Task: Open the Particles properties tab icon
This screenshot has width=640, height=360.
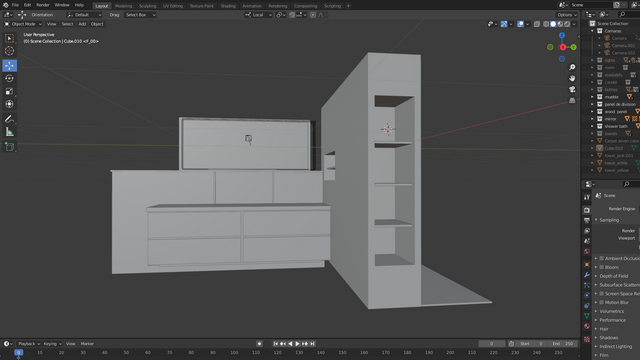Action: (x=587, y=285)
